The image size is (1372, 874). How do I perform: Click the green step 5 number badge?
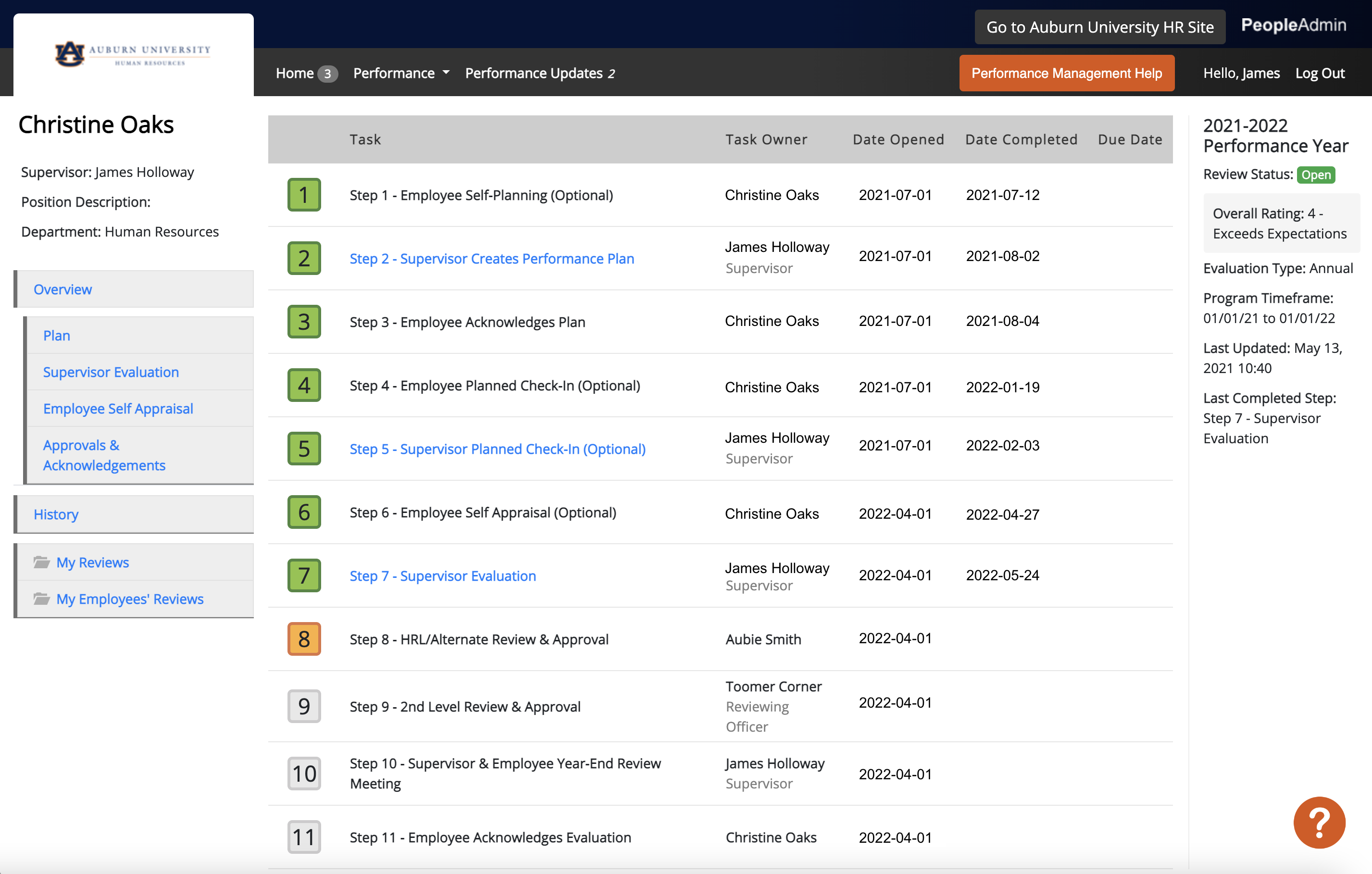click(304, 449)
